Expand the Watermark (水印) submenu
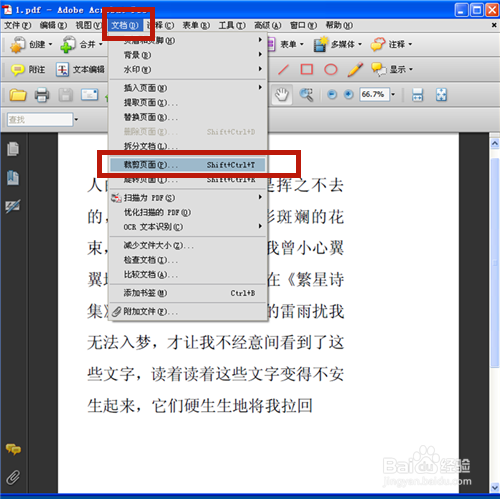The image size is (500, 499). pos(188,70)
